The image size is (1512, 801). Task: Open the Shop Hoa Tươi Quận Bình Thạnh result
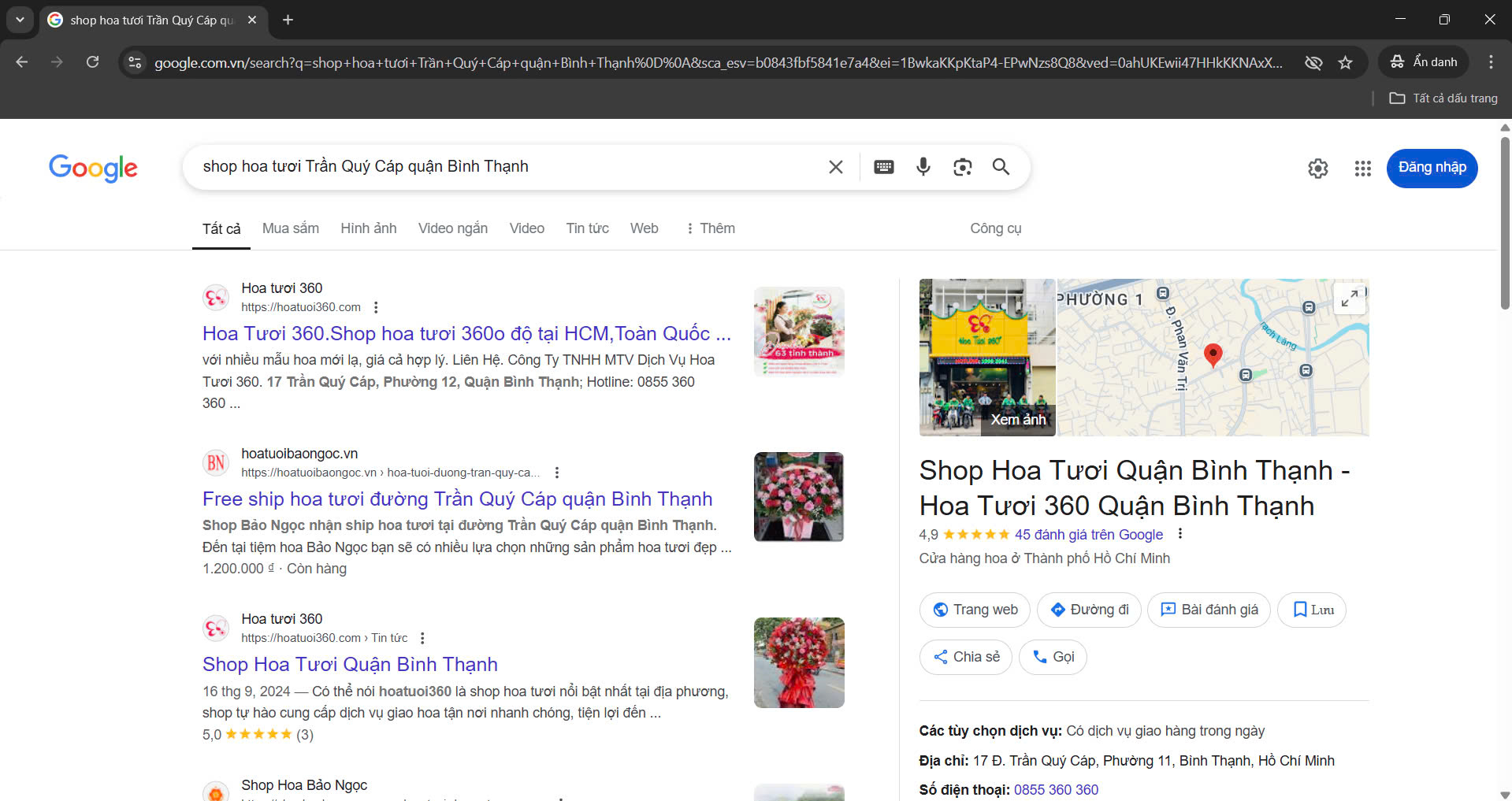point(350,665)
